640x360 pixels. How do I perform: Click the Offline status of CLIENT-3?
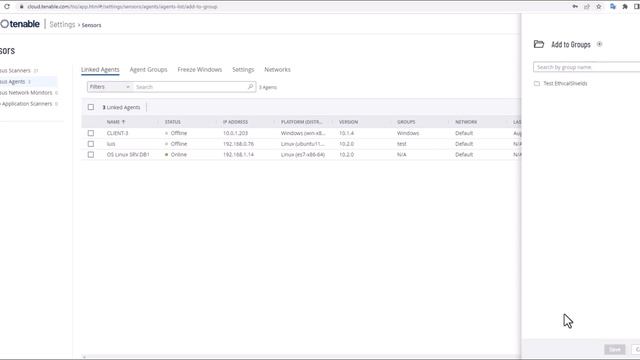tap(176, 133)
